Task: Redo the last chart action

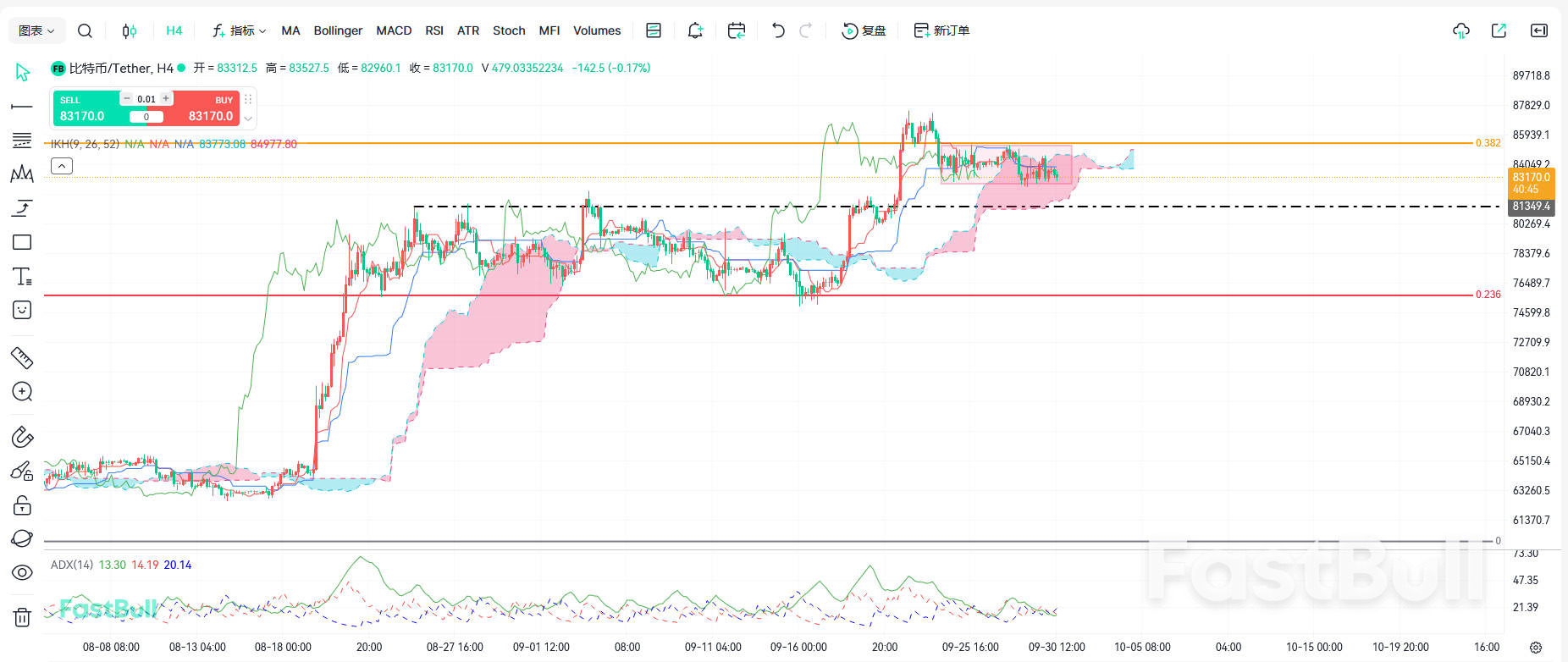Action: point(806,30)
